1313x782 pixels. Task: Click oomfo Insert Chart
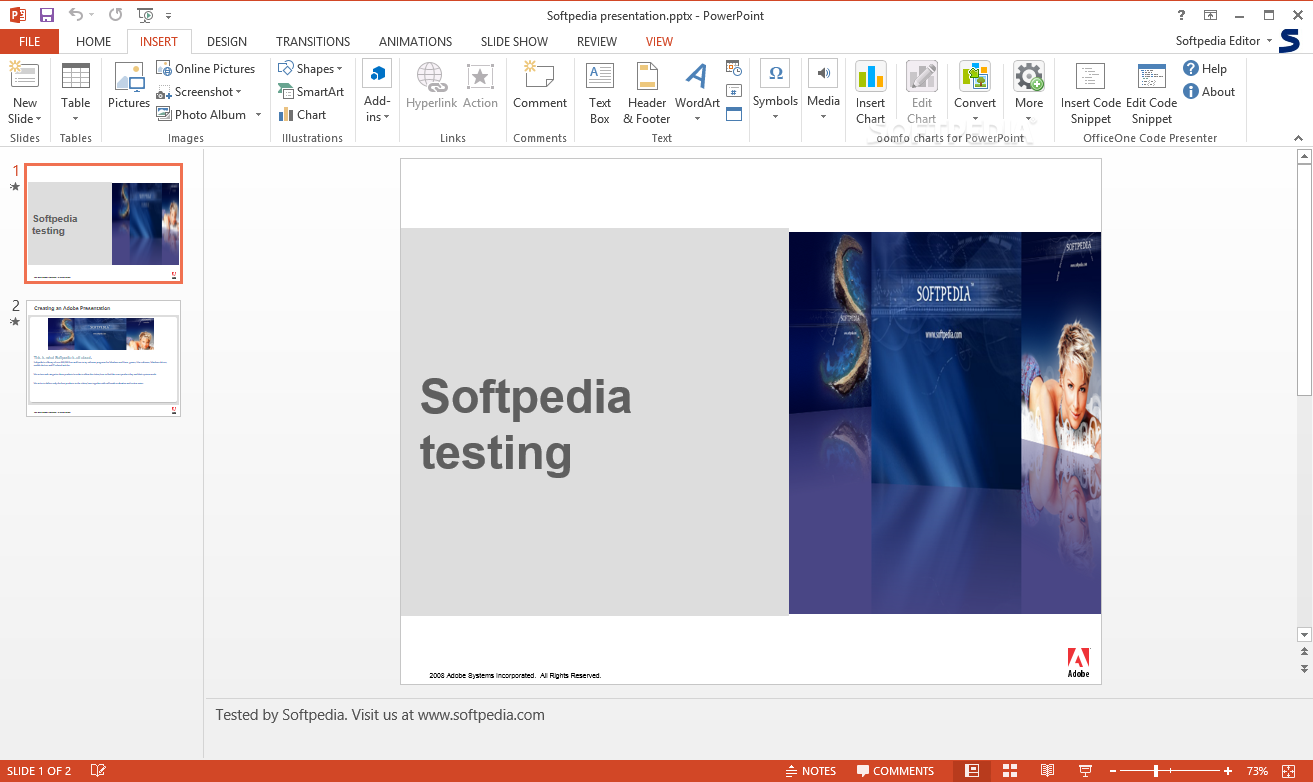pos(871,93)
